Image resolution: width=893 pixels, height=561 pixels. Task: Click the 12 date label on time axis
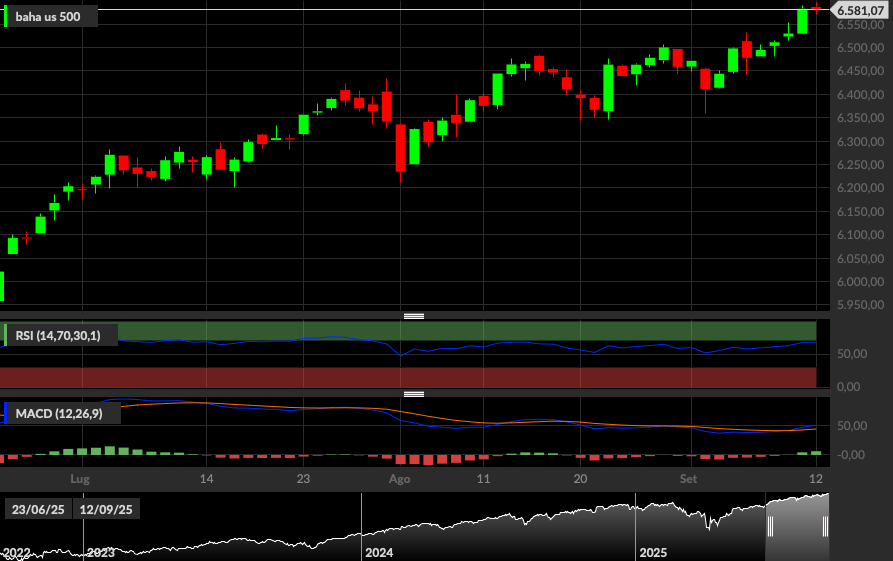pyautogui.click(x=816, y=479)
